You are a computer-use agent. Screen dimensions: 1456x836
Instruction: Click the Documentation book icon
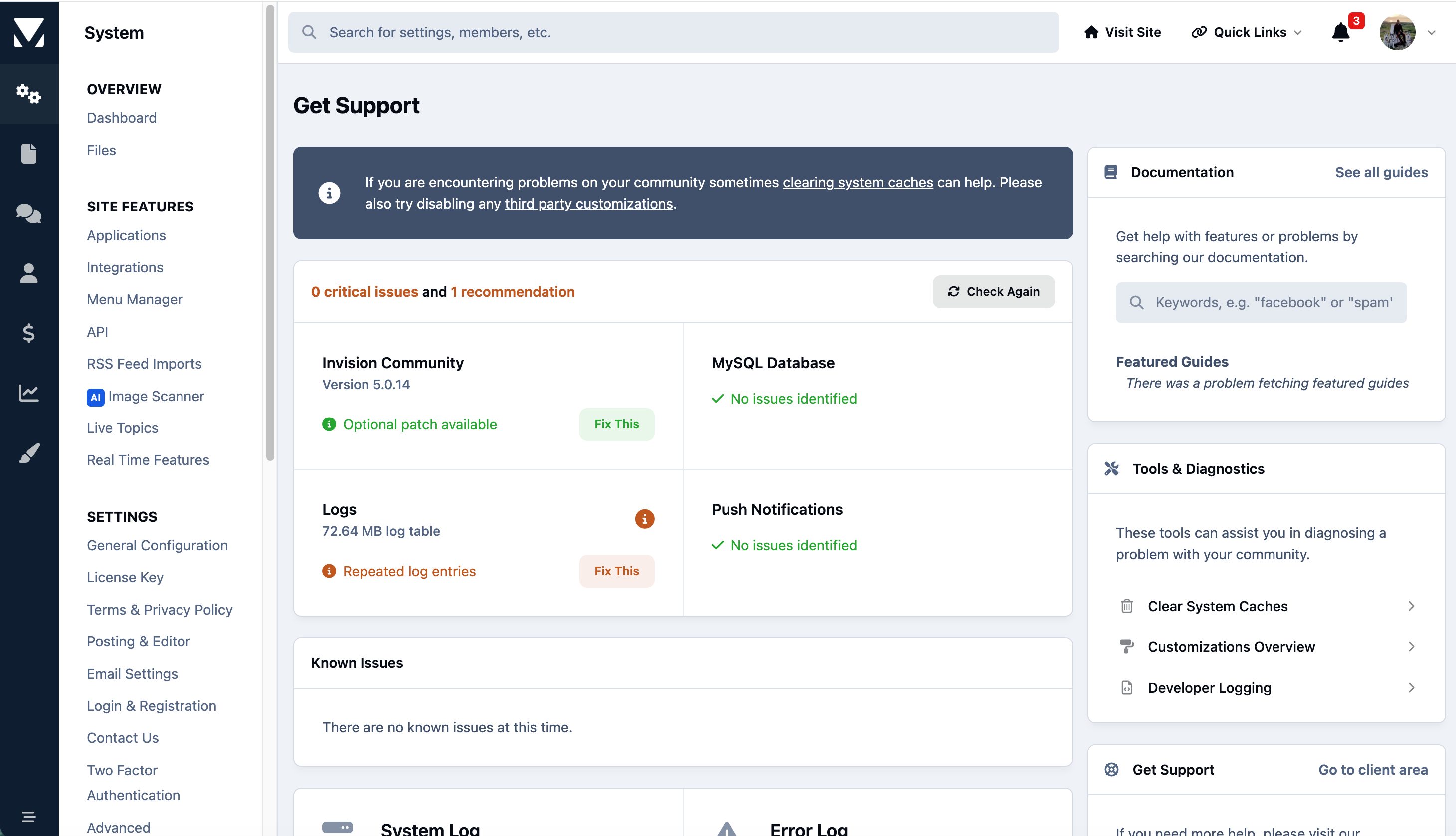click(1110, 172)
